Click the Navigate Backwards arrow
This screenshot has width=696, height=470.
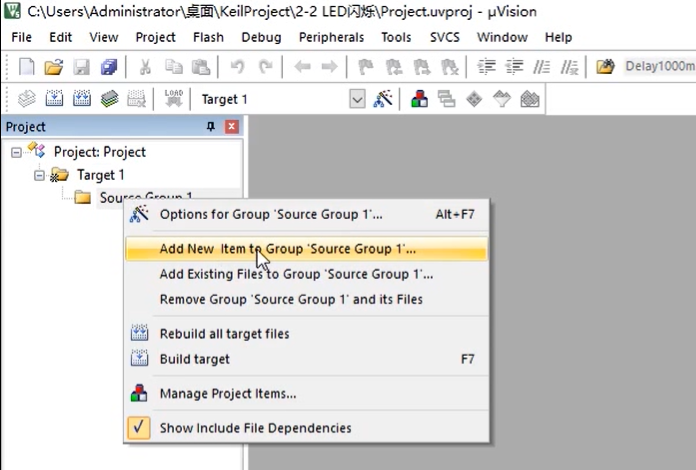click(x=302, y=67)
